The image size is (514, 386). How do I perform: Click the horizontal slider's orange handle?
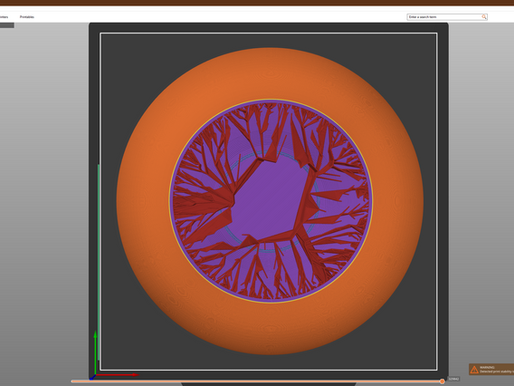pyautogui.click(x=442, y=381)
